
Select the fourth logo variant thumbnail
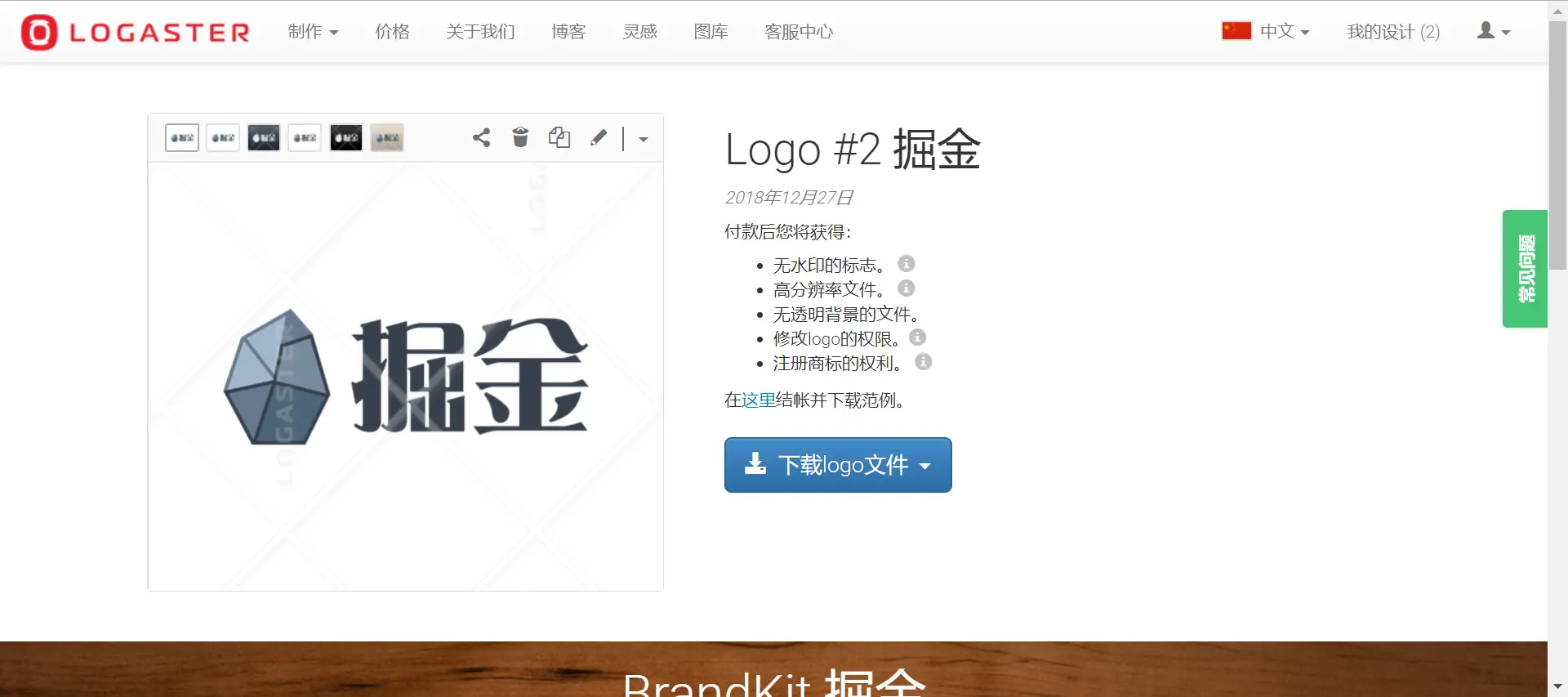point(305,137)
